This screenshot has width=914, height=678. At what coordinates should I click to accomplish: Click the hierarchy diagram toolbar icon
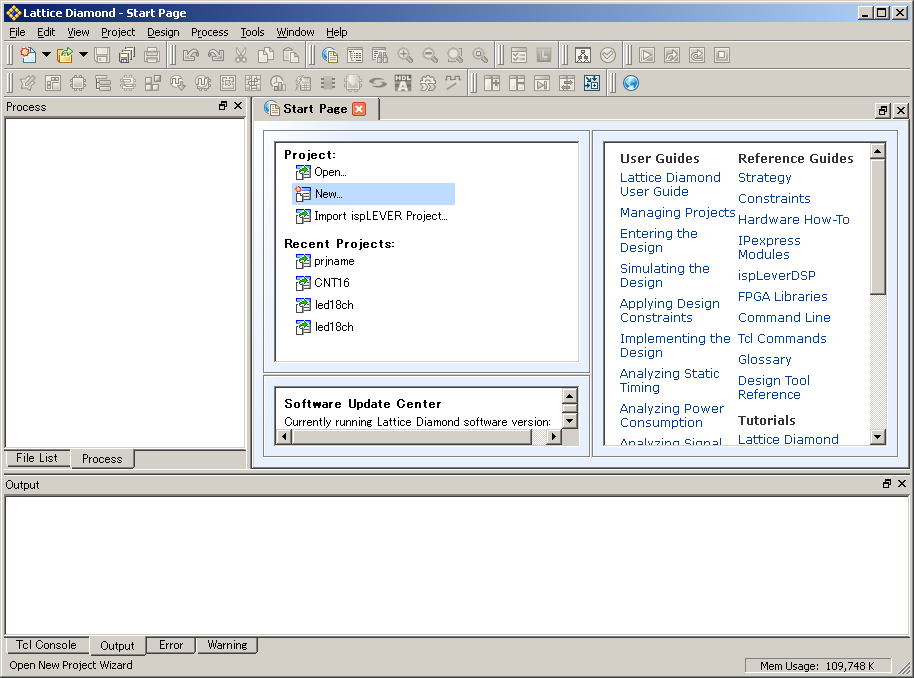tap(583, 55)
